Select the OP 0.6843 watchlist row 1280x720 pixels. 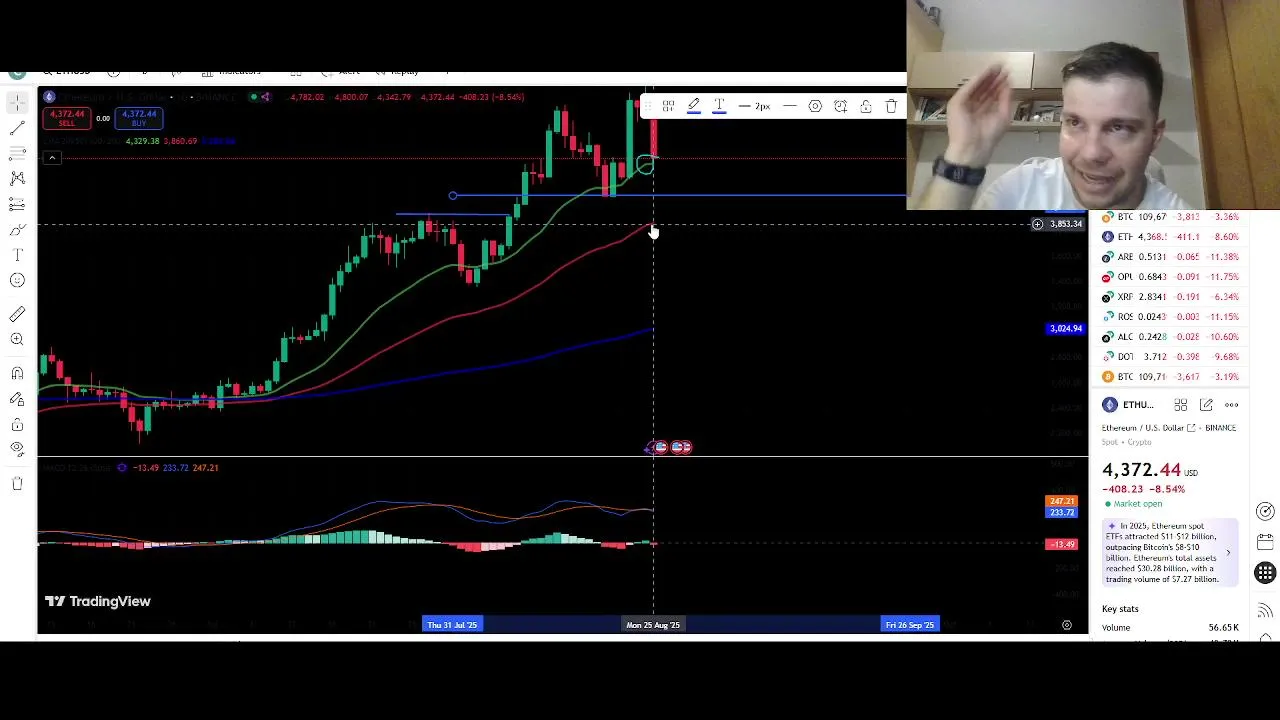pyautogui.click(x=1170, y=277)
